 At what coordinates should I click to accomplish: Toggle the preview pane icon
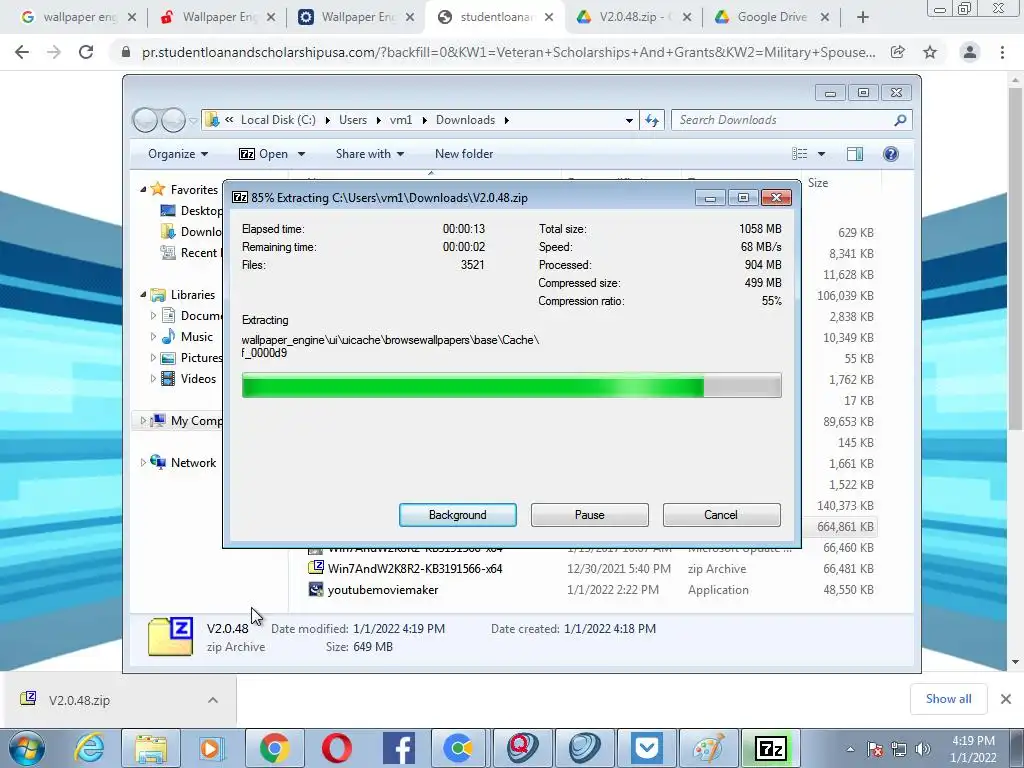[x=855, y=154]
